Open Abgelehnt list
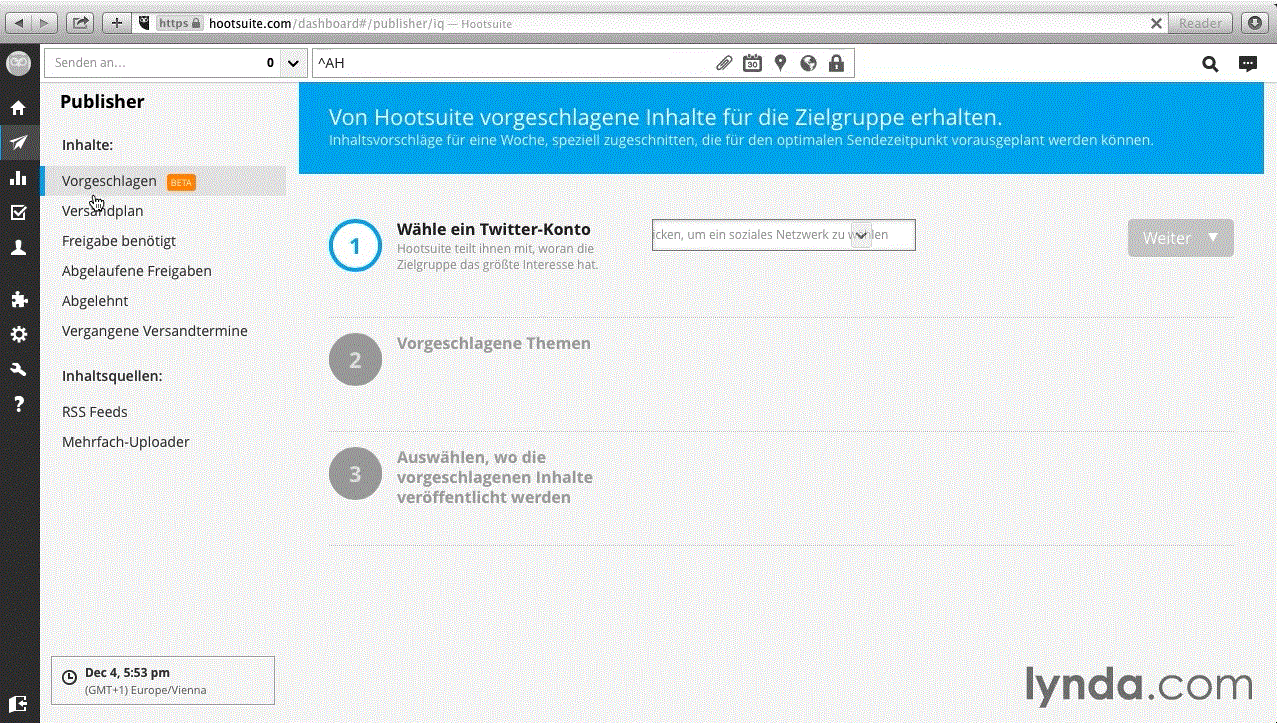This screenshot has width=1277, height=723. pos(95,301)
